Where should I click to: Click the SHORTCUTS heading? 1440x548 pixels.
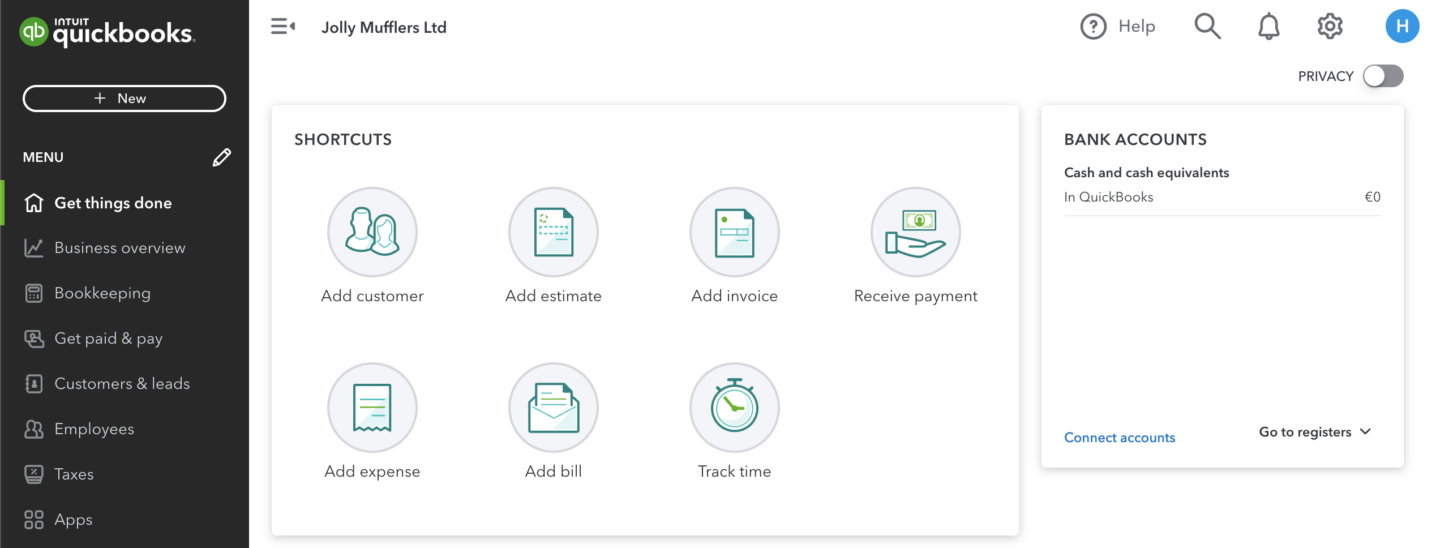(343, 140)
